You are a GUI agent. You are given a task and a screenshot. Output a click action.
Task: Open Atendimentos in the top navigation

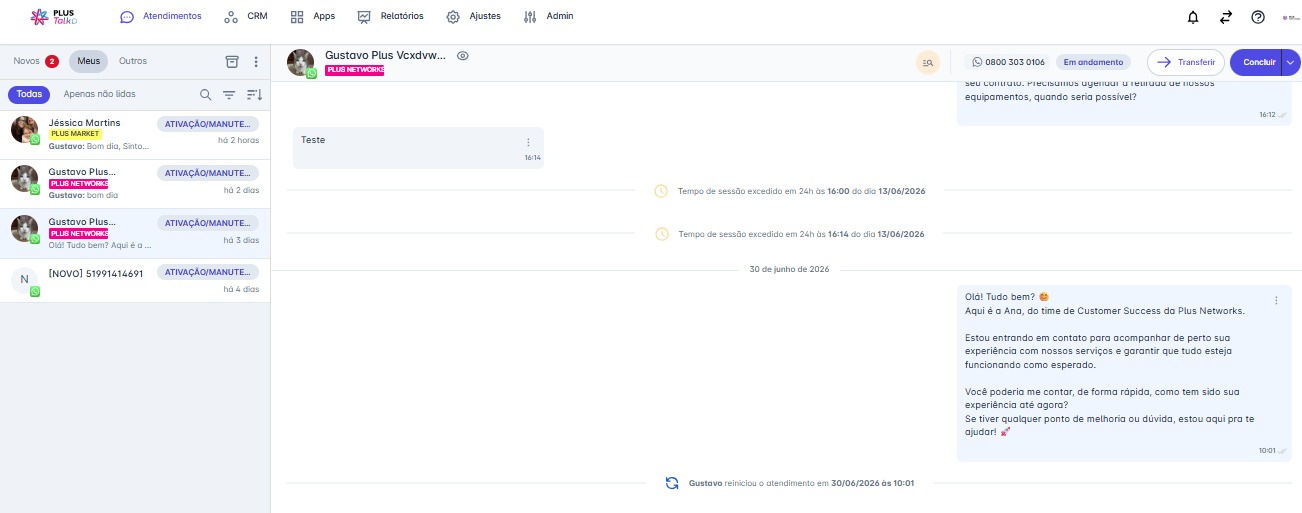click(160, 17)
